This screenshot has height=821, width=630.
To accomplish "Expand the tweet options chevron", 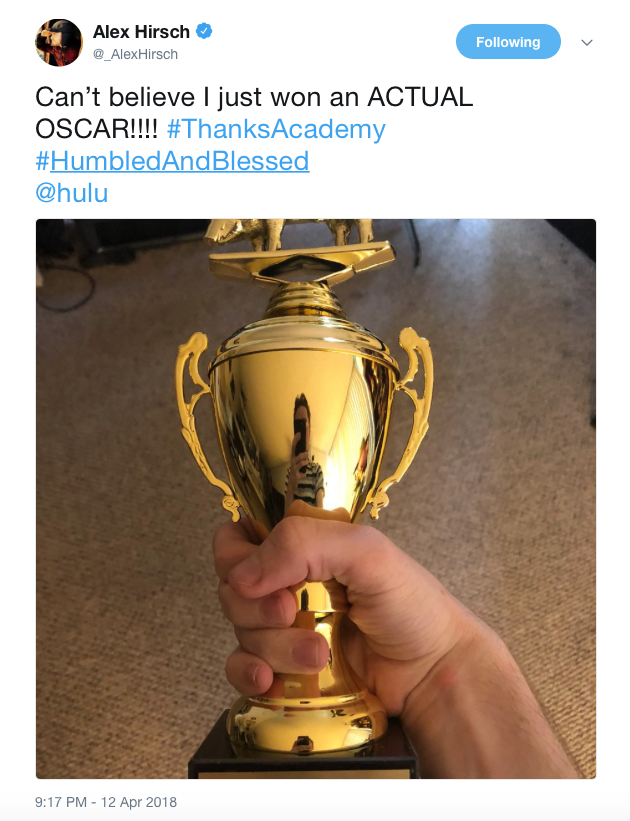I will click(587, 42).
